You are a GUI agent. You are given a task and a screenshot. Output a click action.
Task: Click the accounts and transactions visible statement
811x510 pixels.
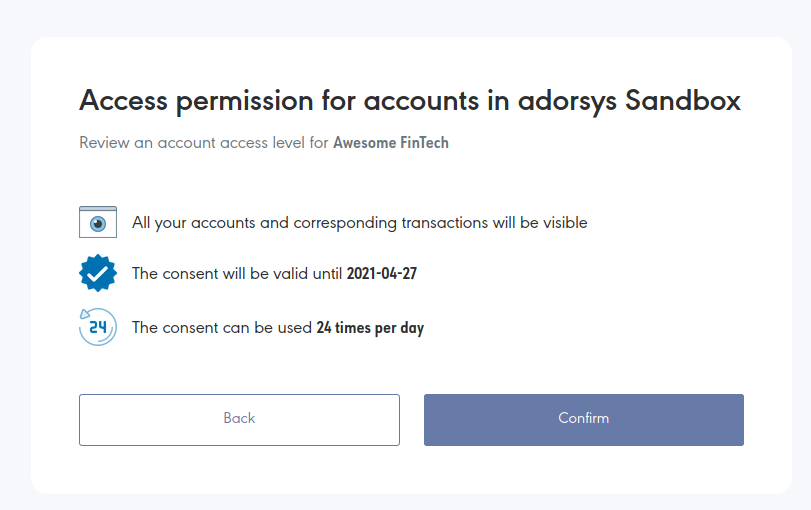(x=359, y=223)
